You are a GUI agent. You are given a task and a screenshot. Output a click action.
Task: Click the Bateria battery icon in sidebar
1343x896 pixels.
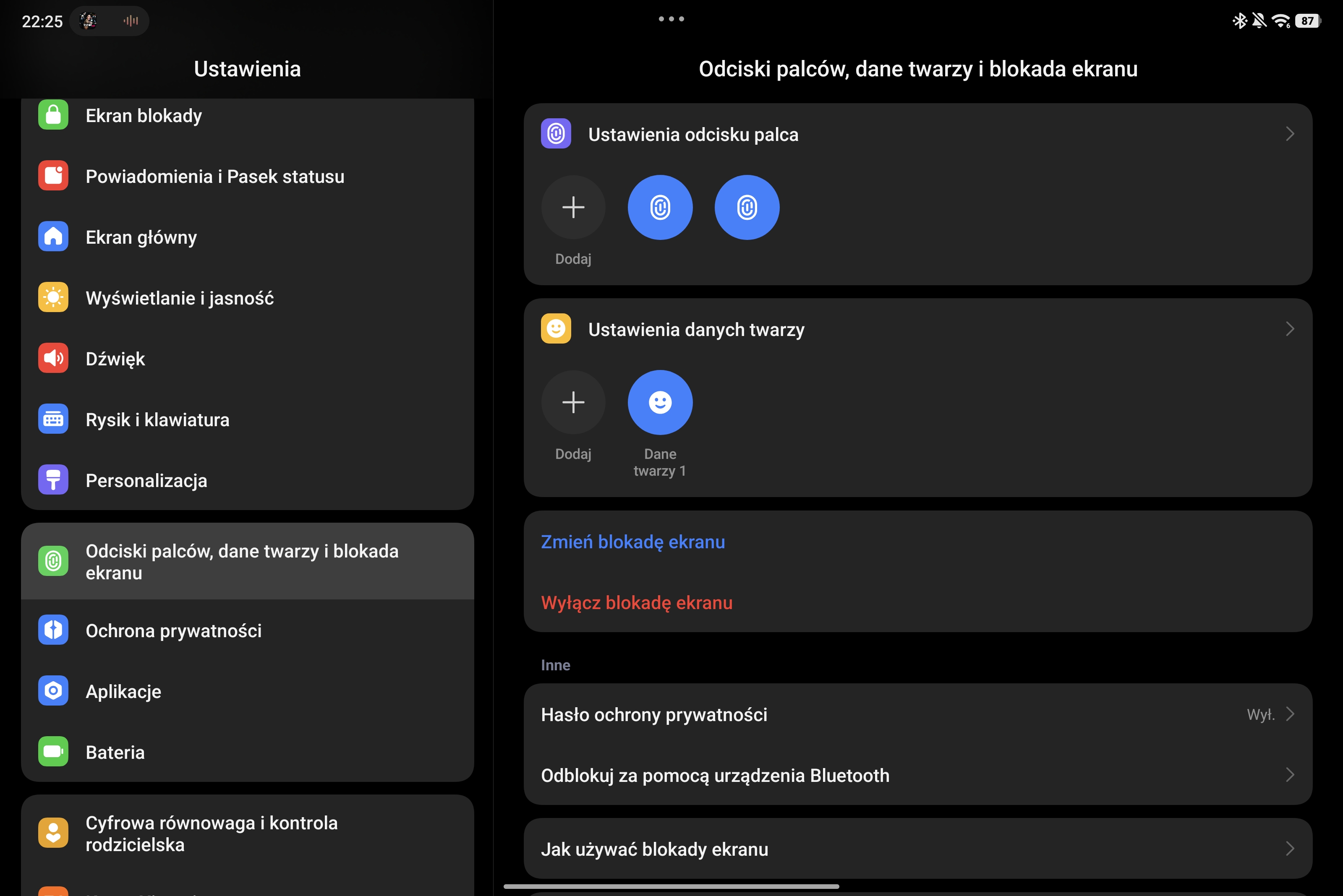pos(53,751)
